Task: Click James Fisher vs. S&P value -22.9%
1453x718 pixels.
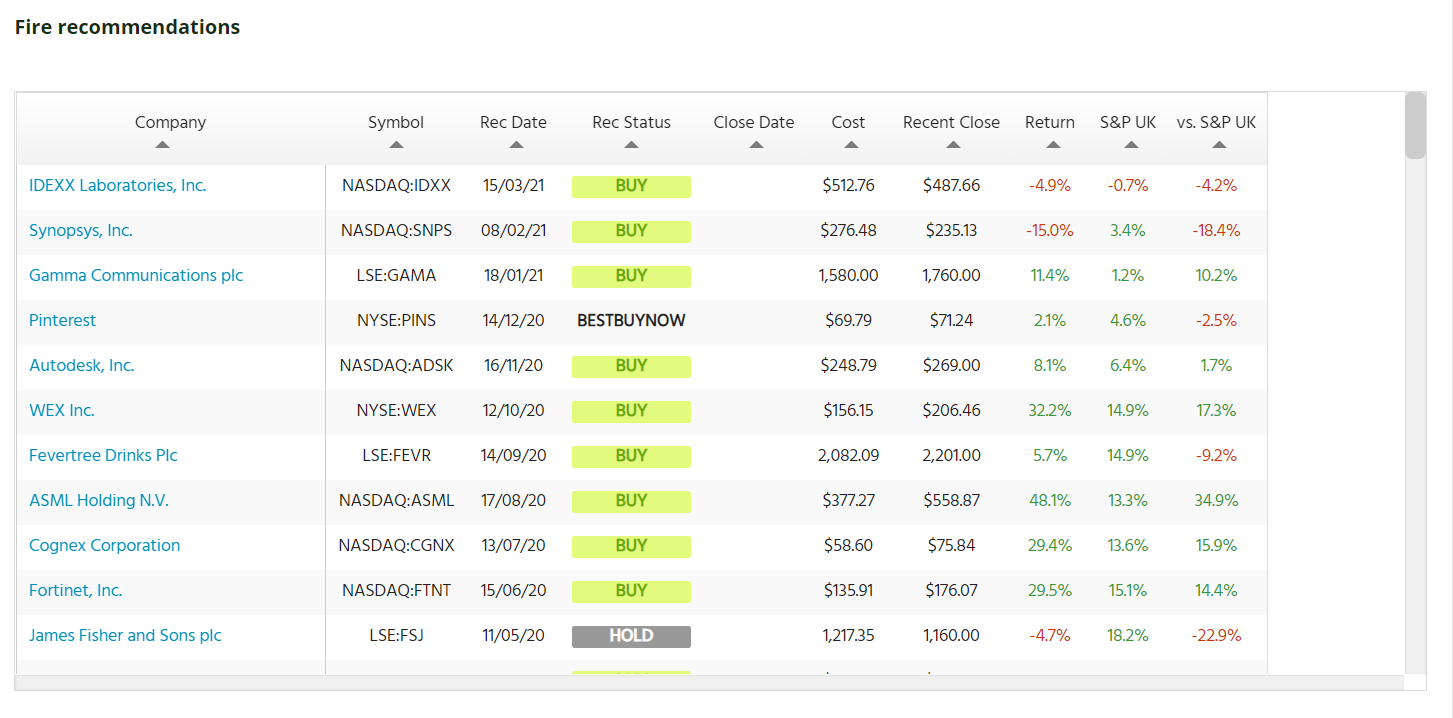Action: (1216, 635)
